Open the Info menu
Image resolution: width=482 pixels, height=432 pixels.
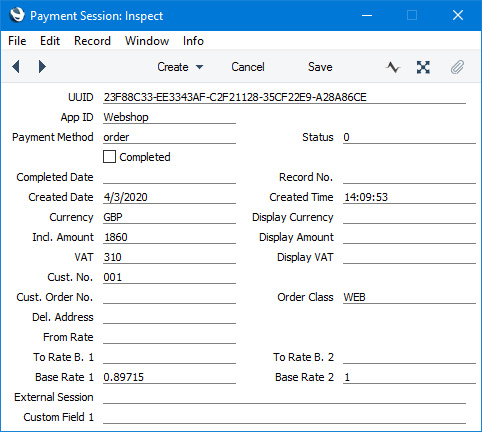click(193, 41)
